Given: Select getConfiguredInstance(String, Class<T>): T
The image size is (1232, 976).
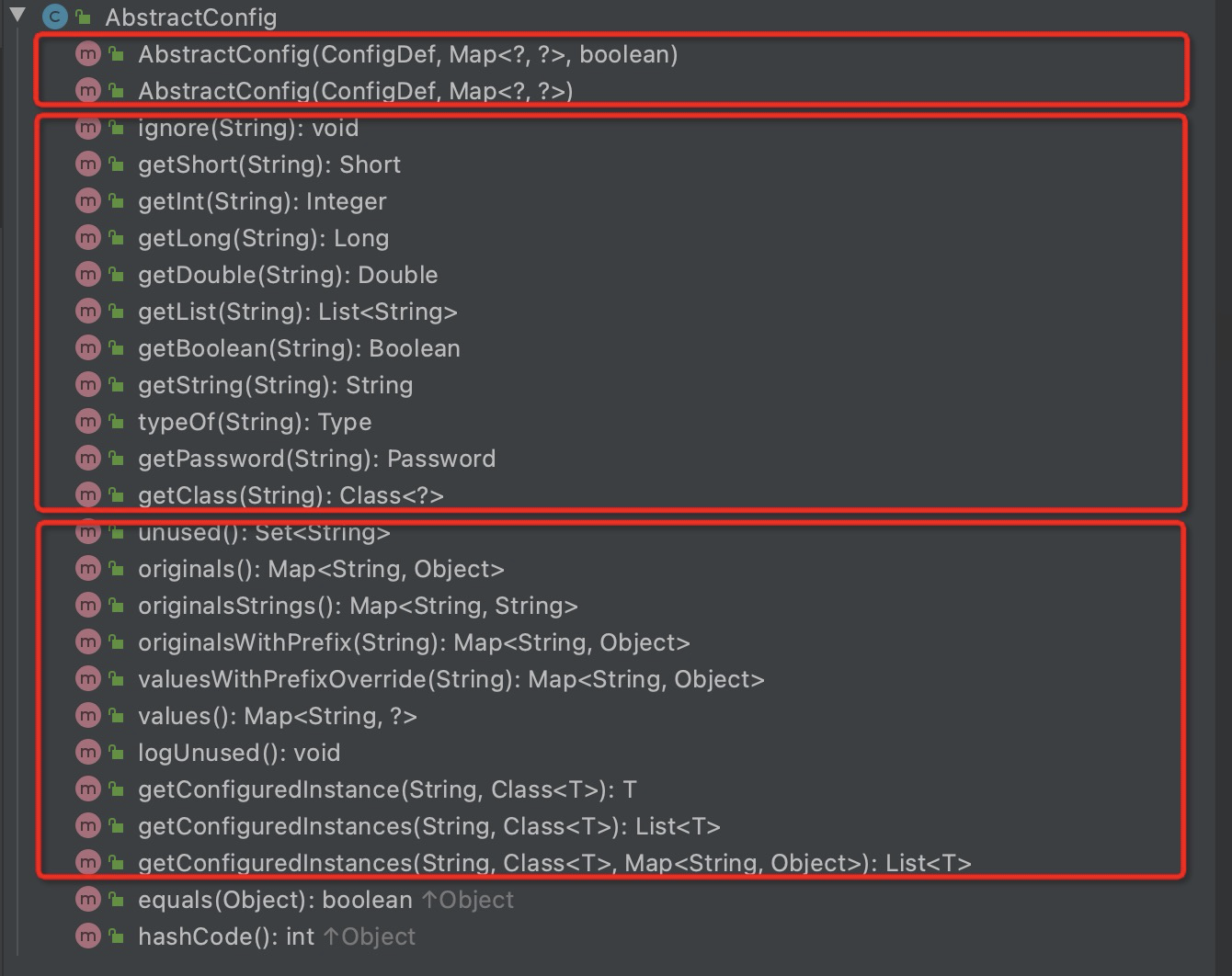Looking at the screenshot, I should click(387, 789).
